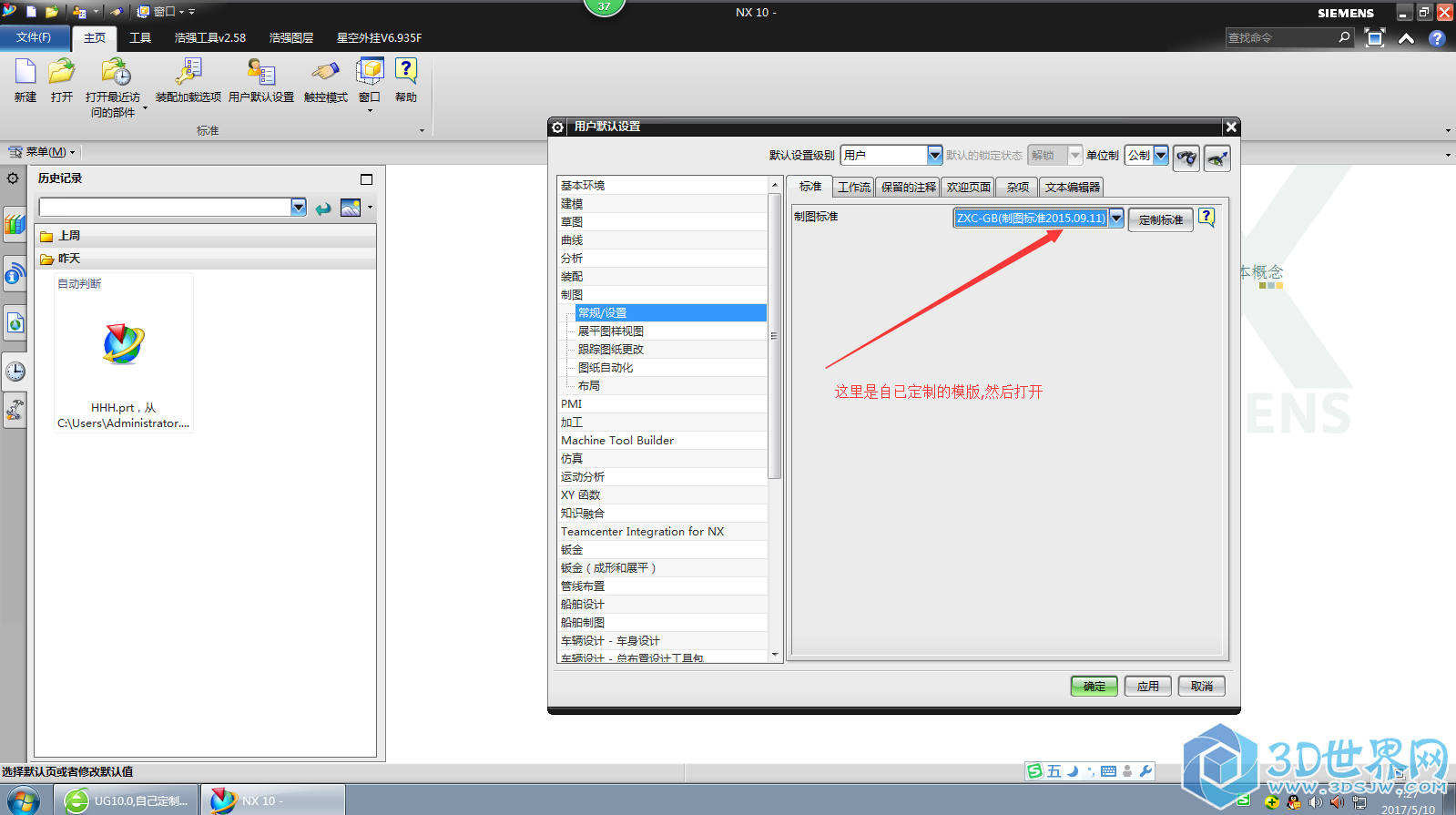Switch to the Workflow tab

pyautogui.click(x=854, y=188)
